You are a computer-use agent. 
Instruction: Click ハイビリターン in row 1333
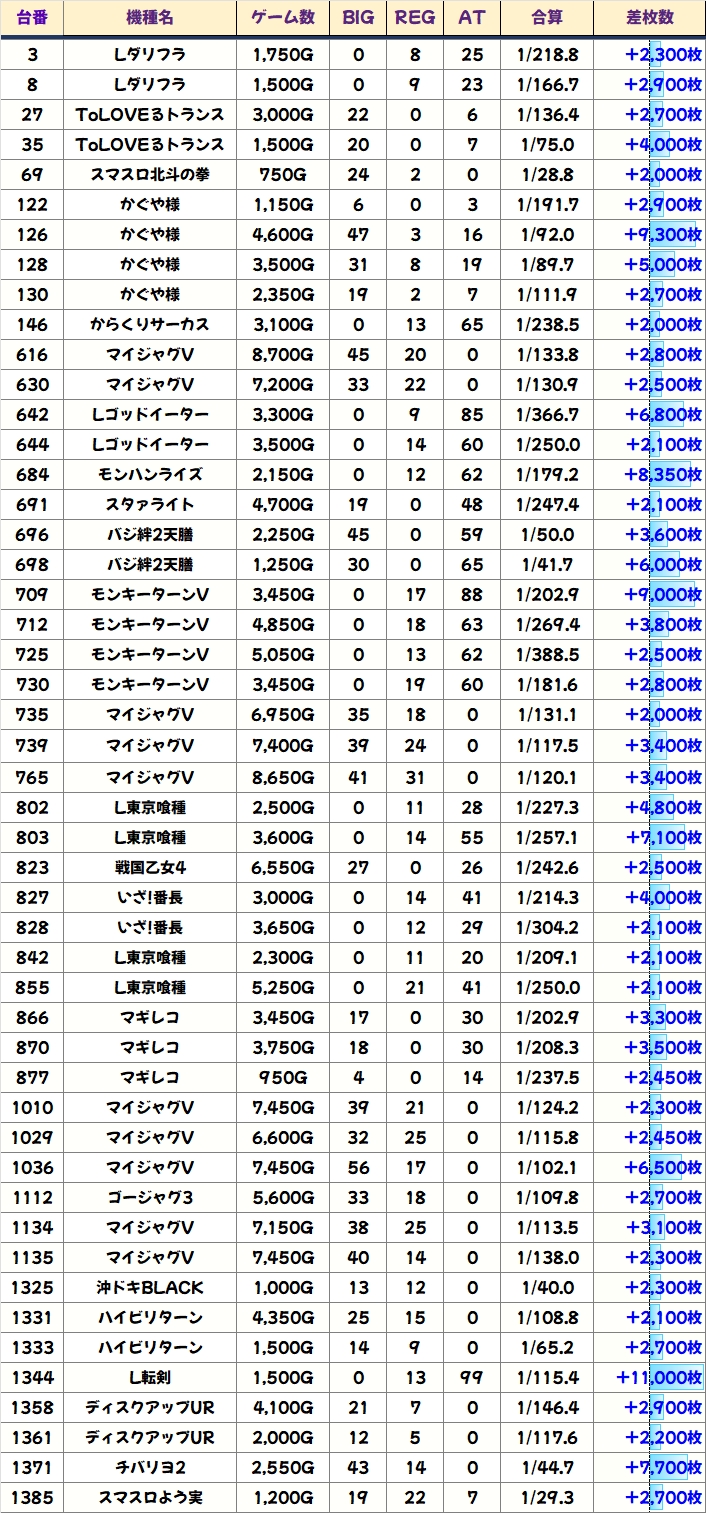[150, 1347]
